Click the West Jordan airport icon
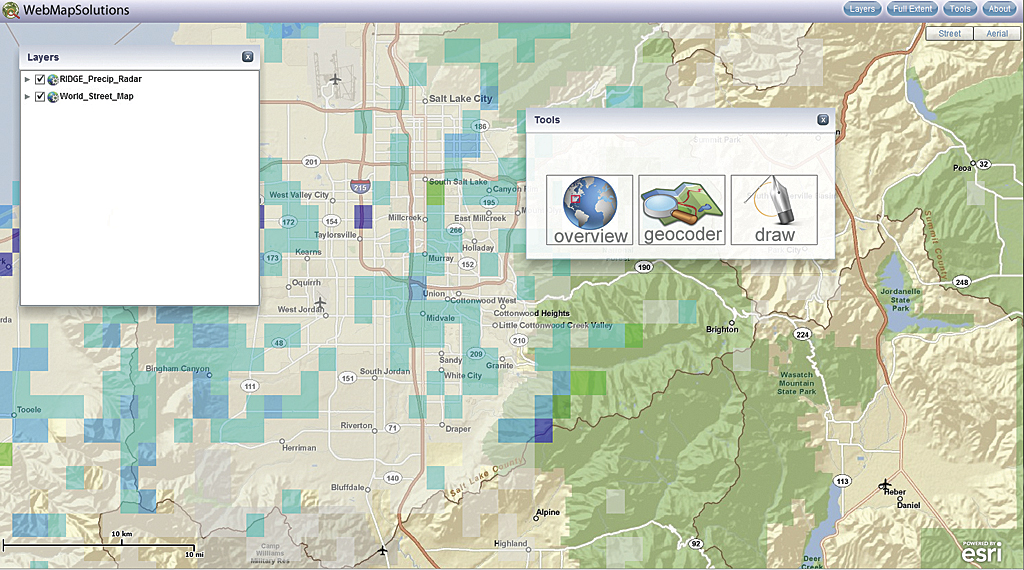Image resolution: width=1024 pixels, height=570 pixels. click(320, 302)
